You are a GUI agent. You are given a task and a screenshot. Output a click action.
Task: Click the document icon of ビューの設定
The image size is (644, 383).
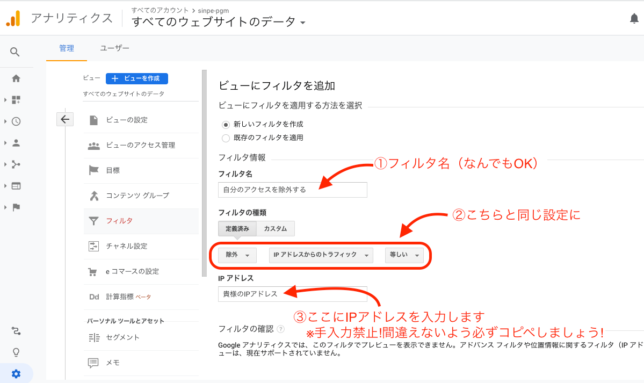point(94,120)
